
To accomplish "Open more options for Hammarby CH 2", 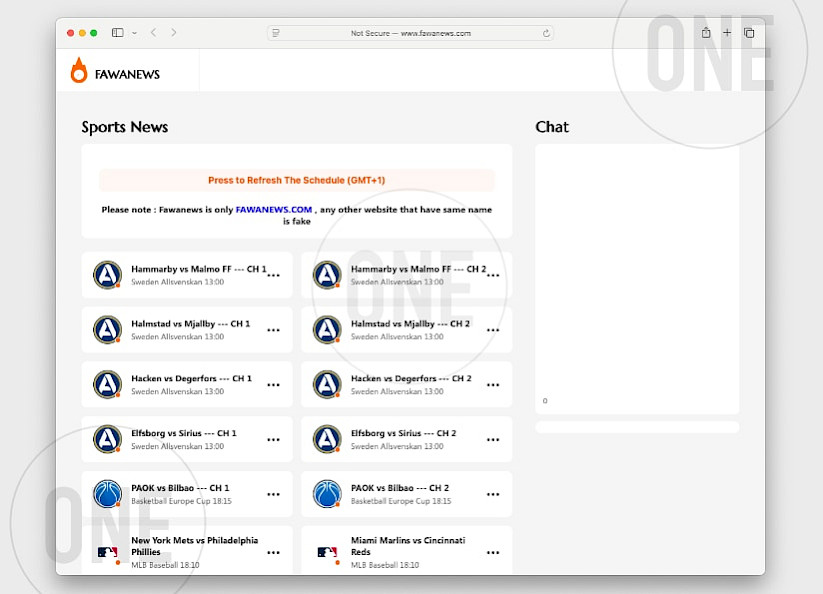I will point(493,275).
